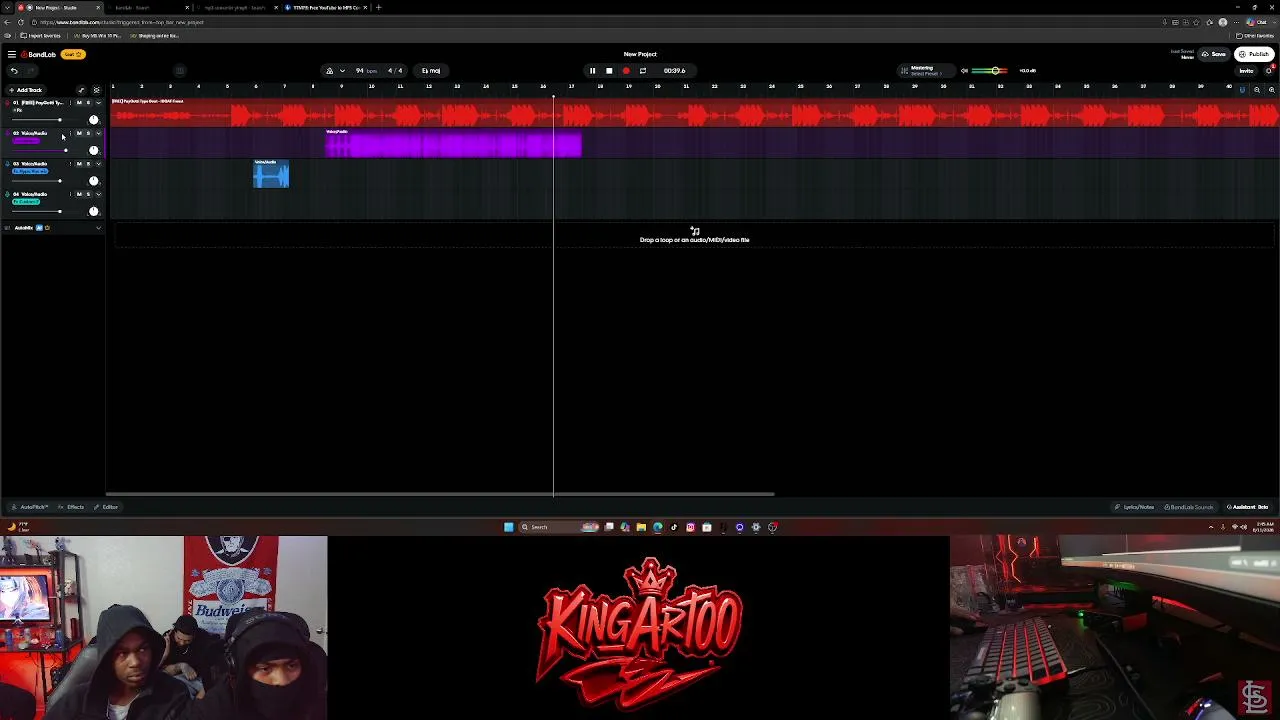The width and height of the screenshot is (1280, 720).
Task: Open the track options icon next to automation
Action: point(96,90)
